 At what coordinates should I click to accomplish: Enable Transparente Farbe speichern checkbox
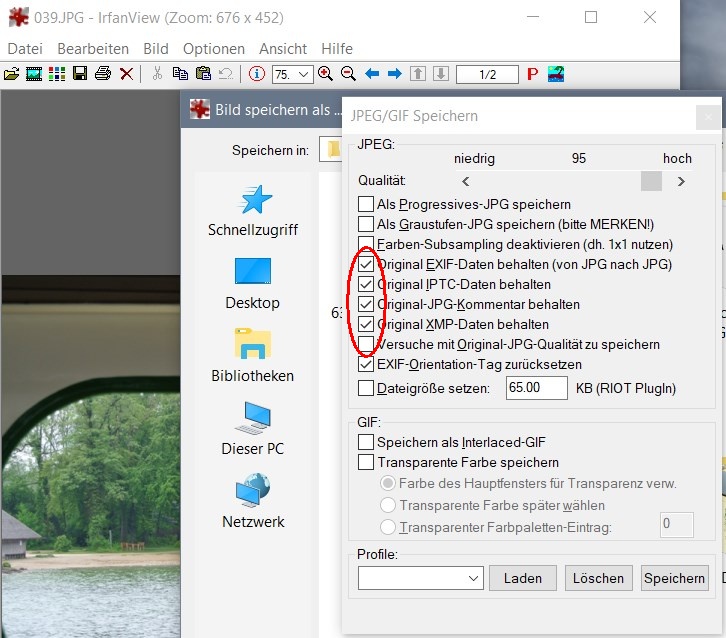(366, 462)
